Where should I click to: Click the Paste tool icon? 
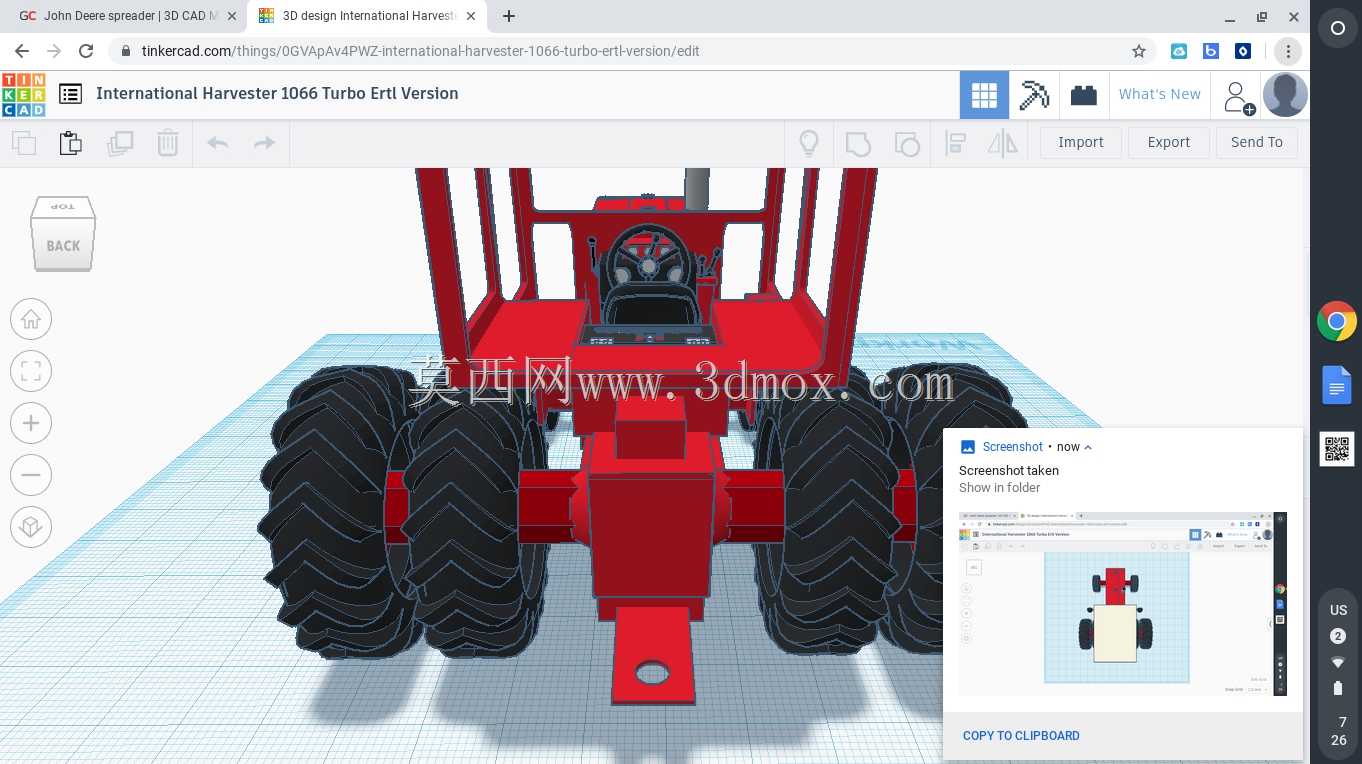(x=71, y=143)
